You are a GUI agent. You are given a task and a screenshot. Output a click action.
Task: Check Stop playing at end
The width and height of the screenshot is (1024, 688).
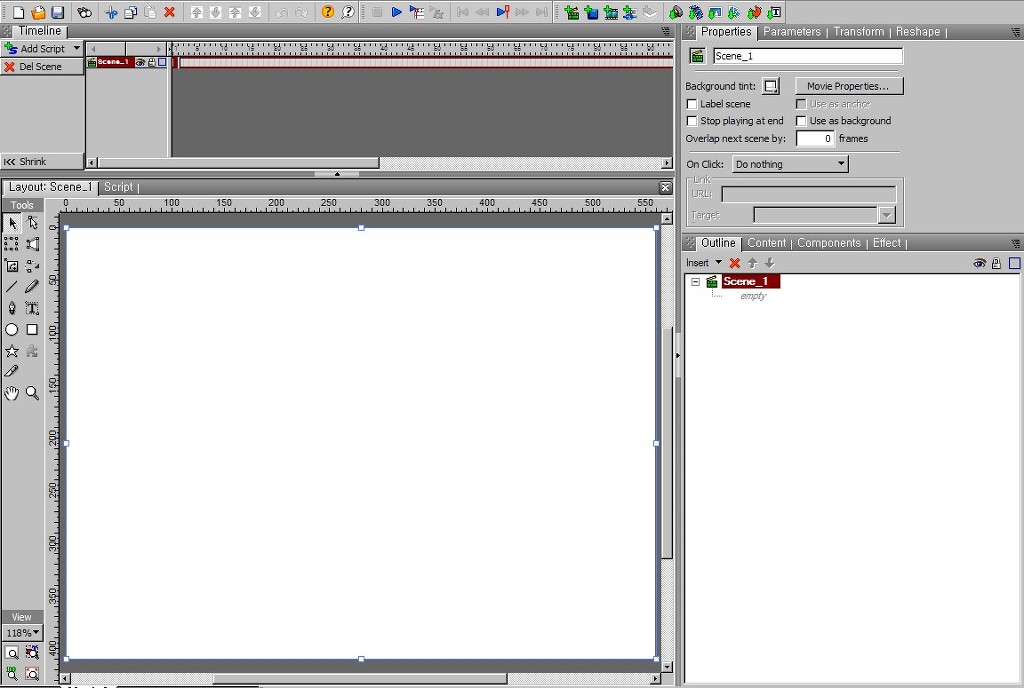[692, 121]
